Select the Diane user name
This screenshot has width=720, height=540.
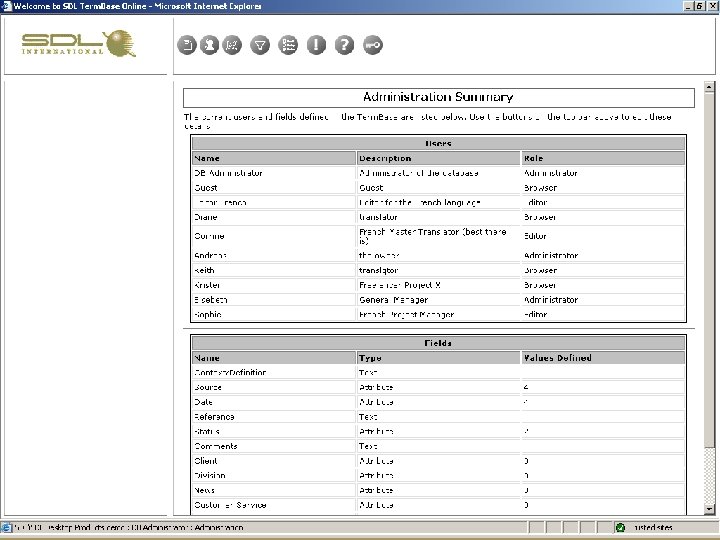click(206, 217)
